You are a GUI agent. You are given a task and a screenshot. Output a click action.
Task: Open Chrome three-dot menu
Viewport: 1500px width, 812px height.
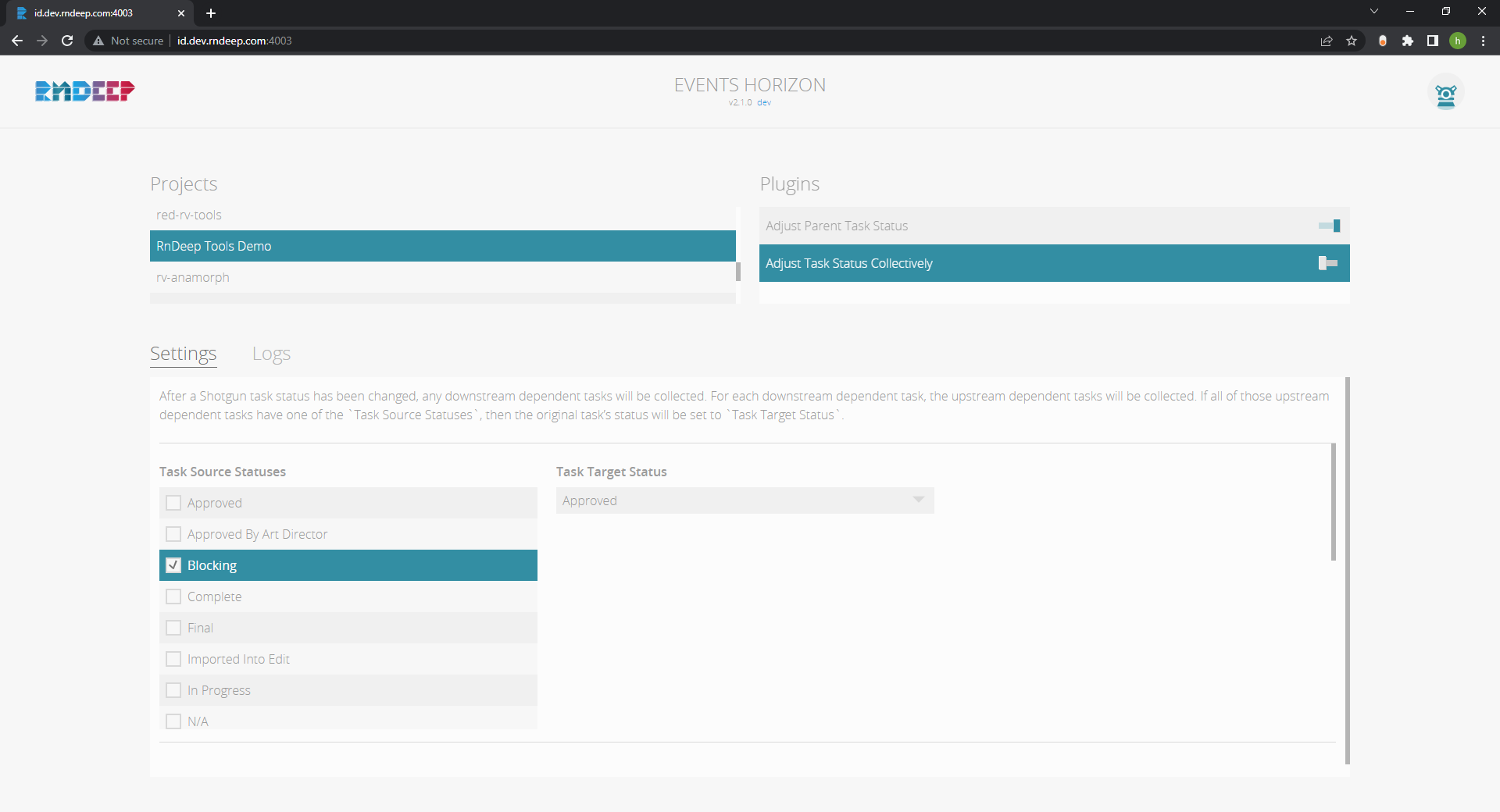(1483, 41)
